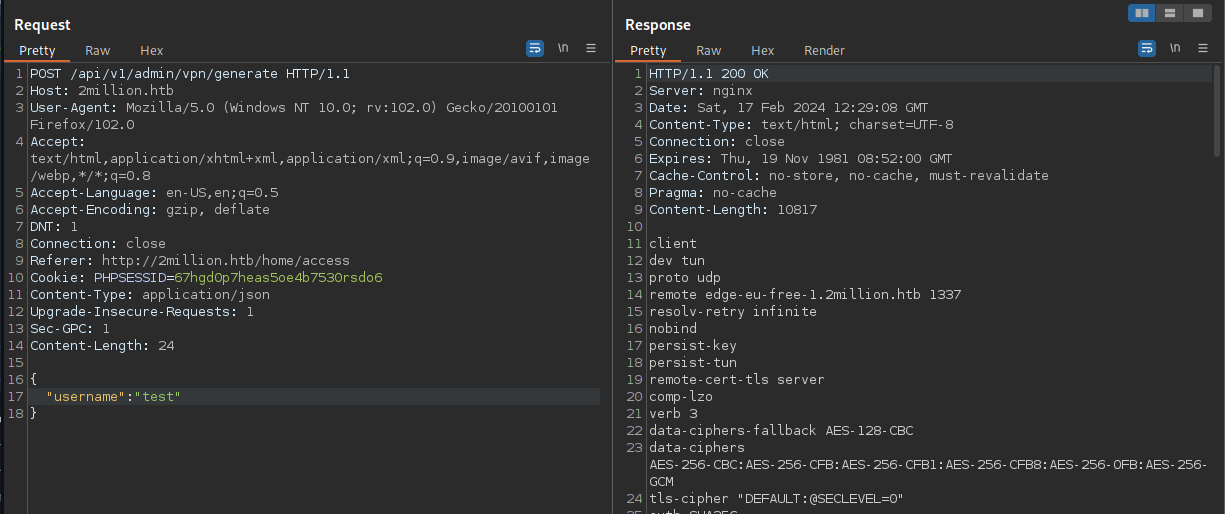The width and height of the screenshot is (1225, 514).
Task: Click the 'client' line in the response body
Action: (673, 244)
